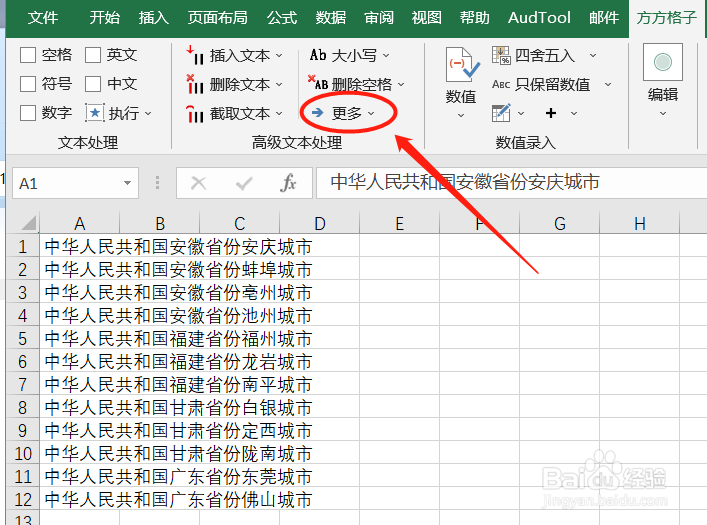Switch to the 数据 ribbon tab
The height and width of the screenshot is (525, 707).
point(331,18)
